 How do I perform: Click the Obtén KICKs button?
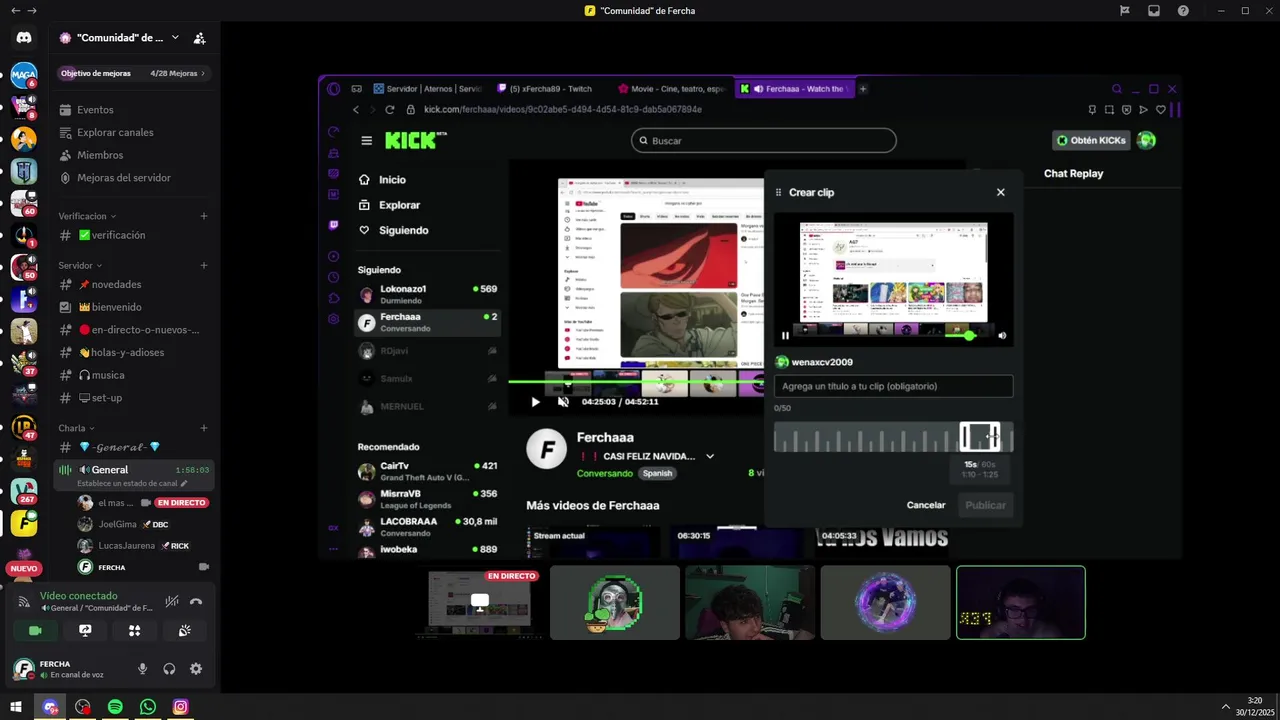point(1091,141)
